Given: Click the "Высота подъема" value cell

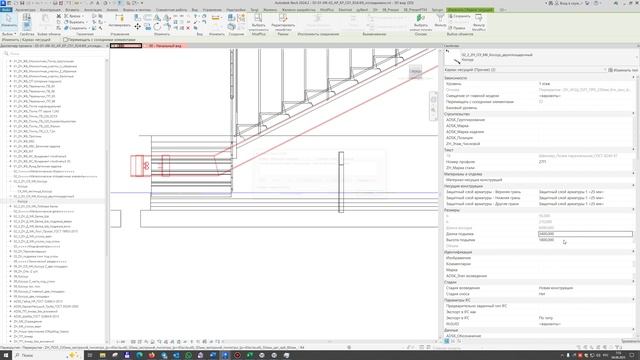Looking at the screenshot, I should click(x=585, y=240).
